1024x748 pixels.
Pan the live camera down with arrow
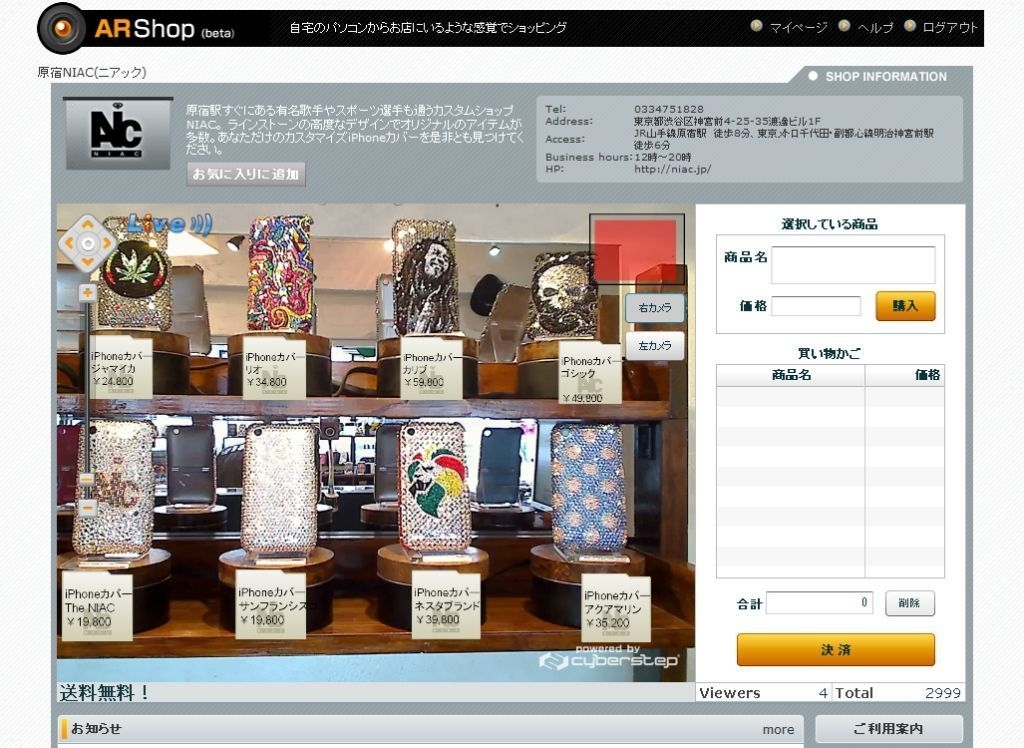pyautogui.click(x=88, y=263)
